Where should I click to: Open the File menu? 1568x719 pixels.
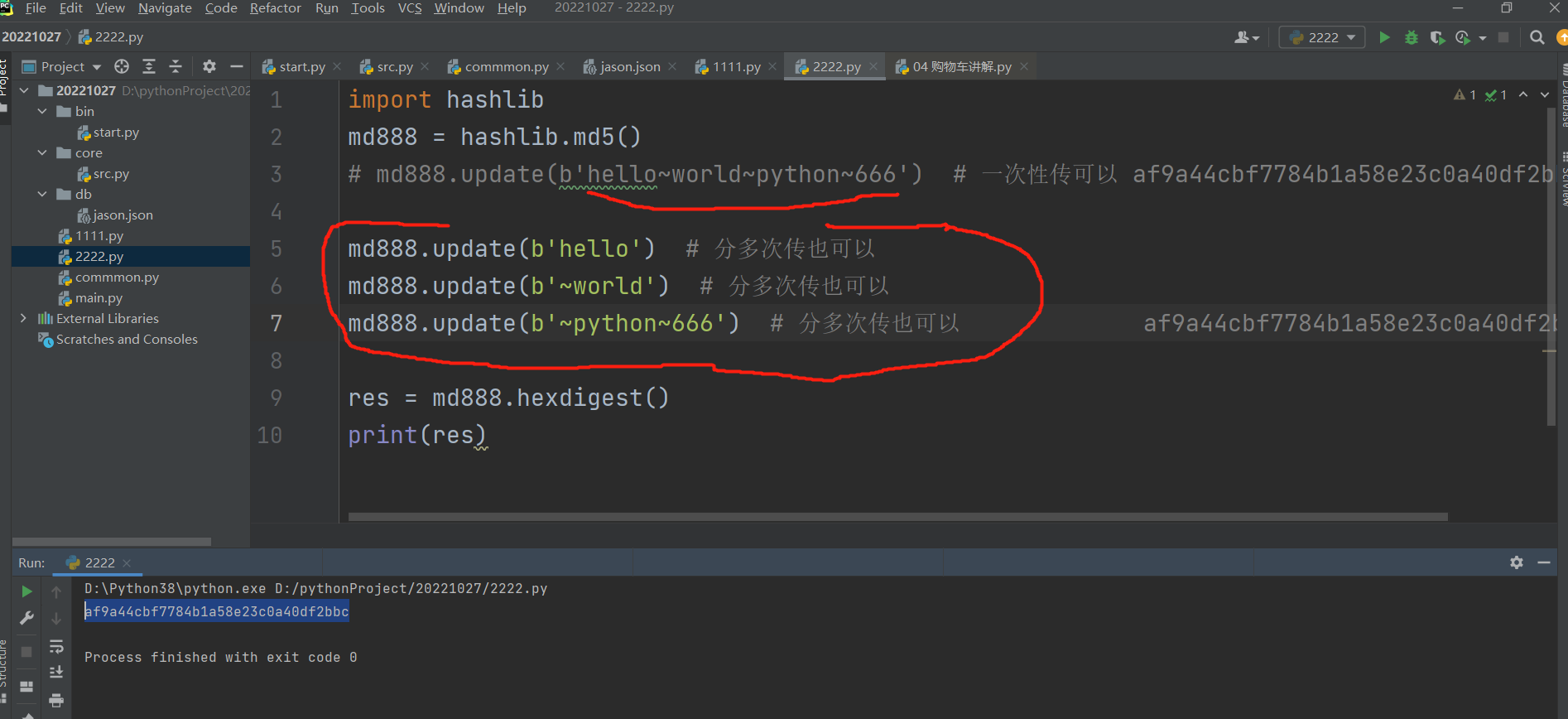click(36, 8)
